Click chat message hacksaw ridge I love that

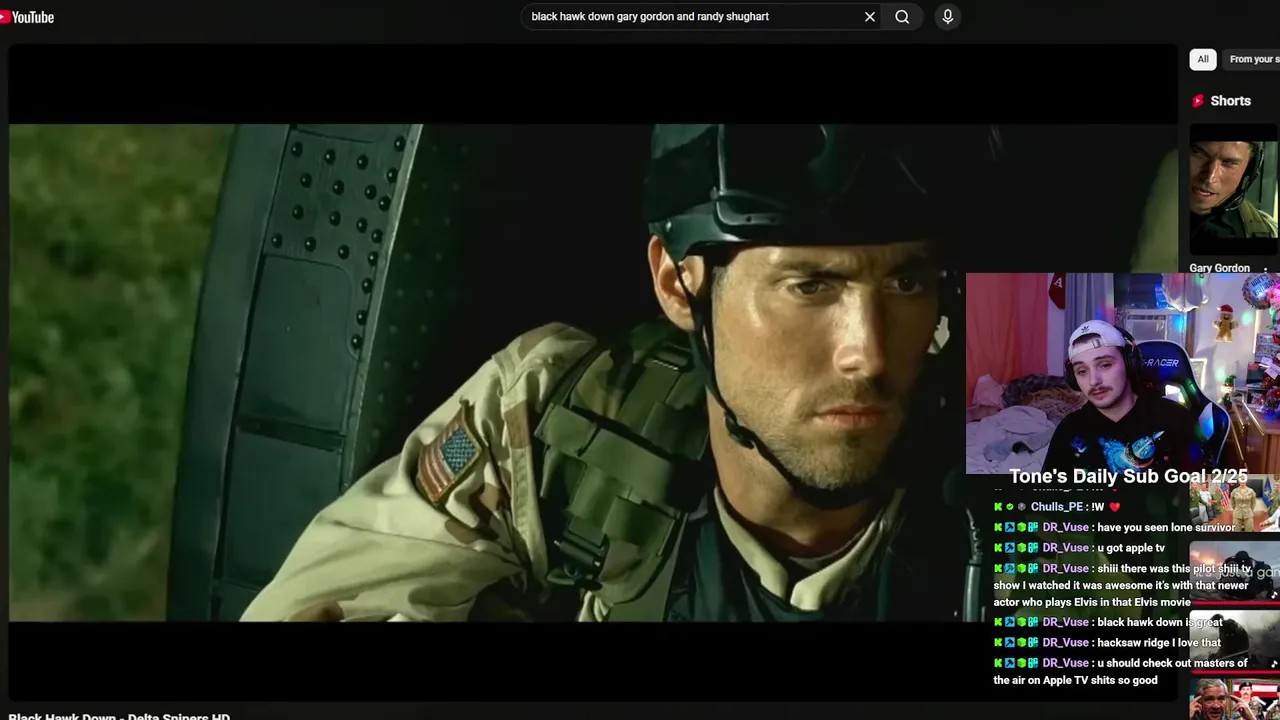pos(1159,643)
